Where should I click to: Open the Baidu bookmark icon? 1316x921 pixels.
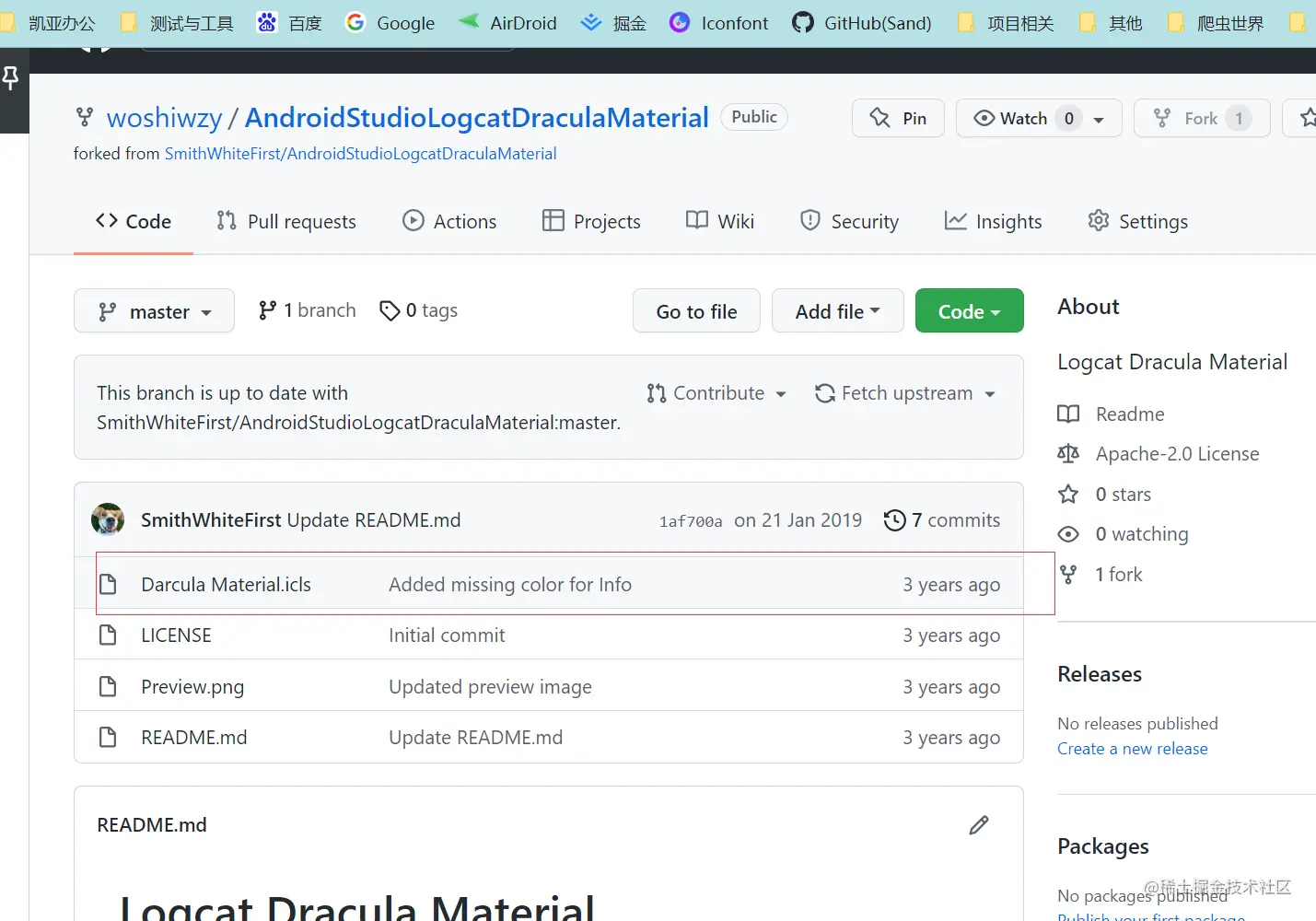pyautogui.click(x=267, y=22)
